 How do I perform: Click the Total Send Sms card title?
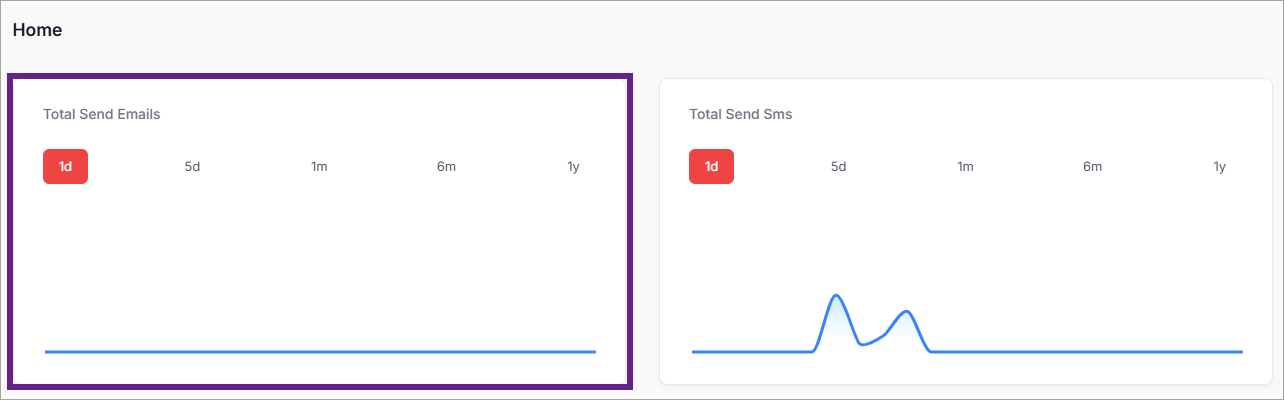point(740,114)
